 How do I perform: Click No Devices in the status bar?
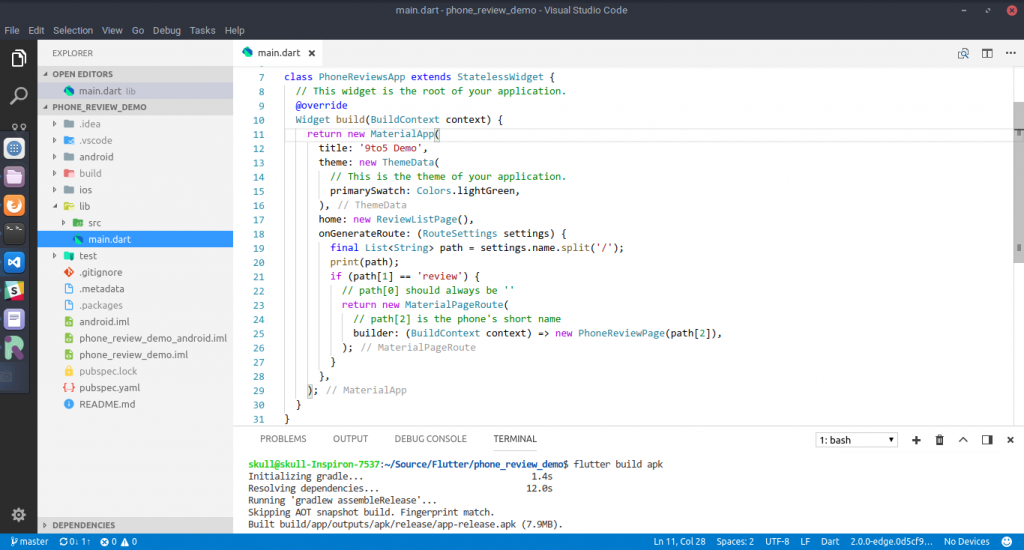click(967, 542)
